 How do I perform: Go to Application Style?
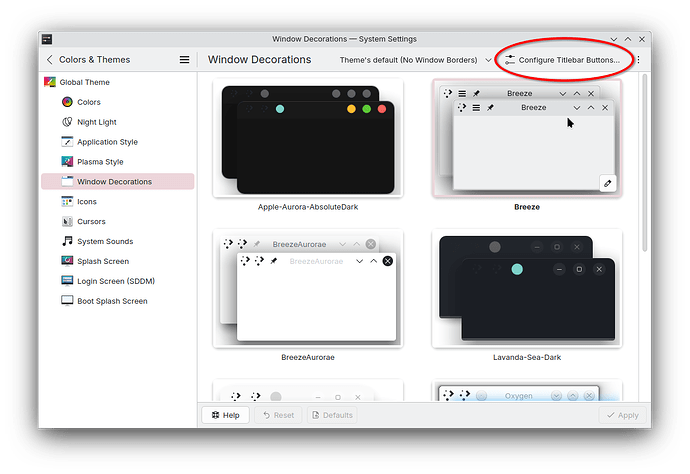coord(119,142)
